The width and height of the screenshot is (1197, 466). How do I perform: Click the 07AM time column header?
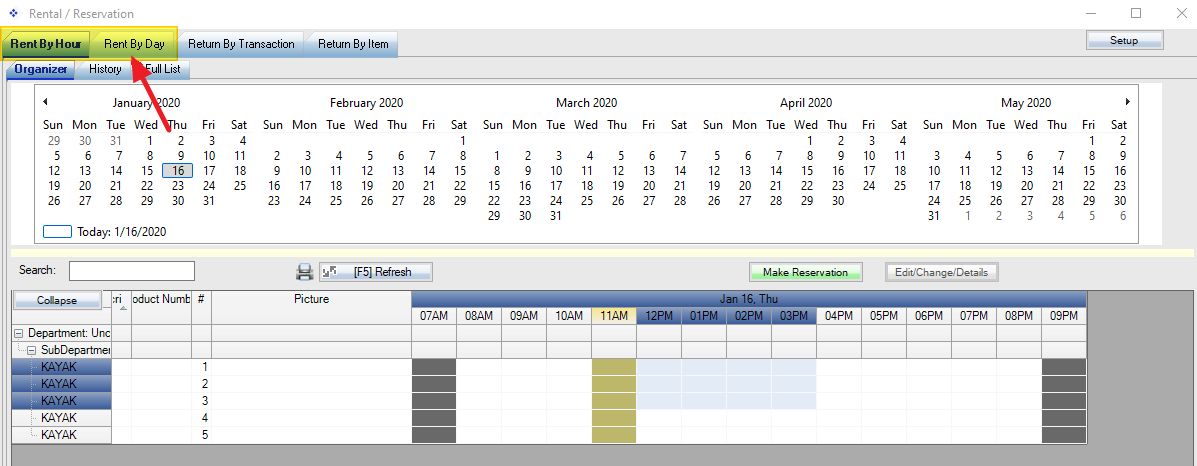coord(434,316)
